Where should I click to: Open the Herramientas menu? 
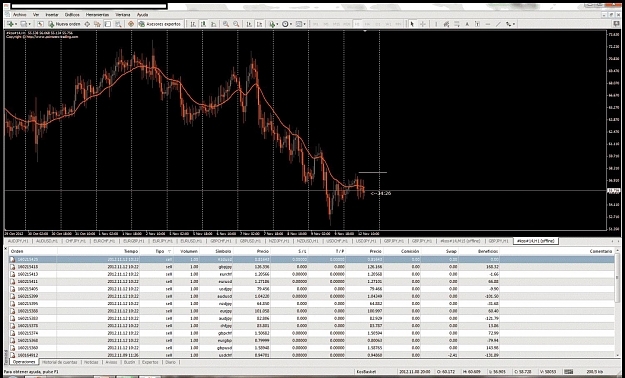click(x=97, y=15)
